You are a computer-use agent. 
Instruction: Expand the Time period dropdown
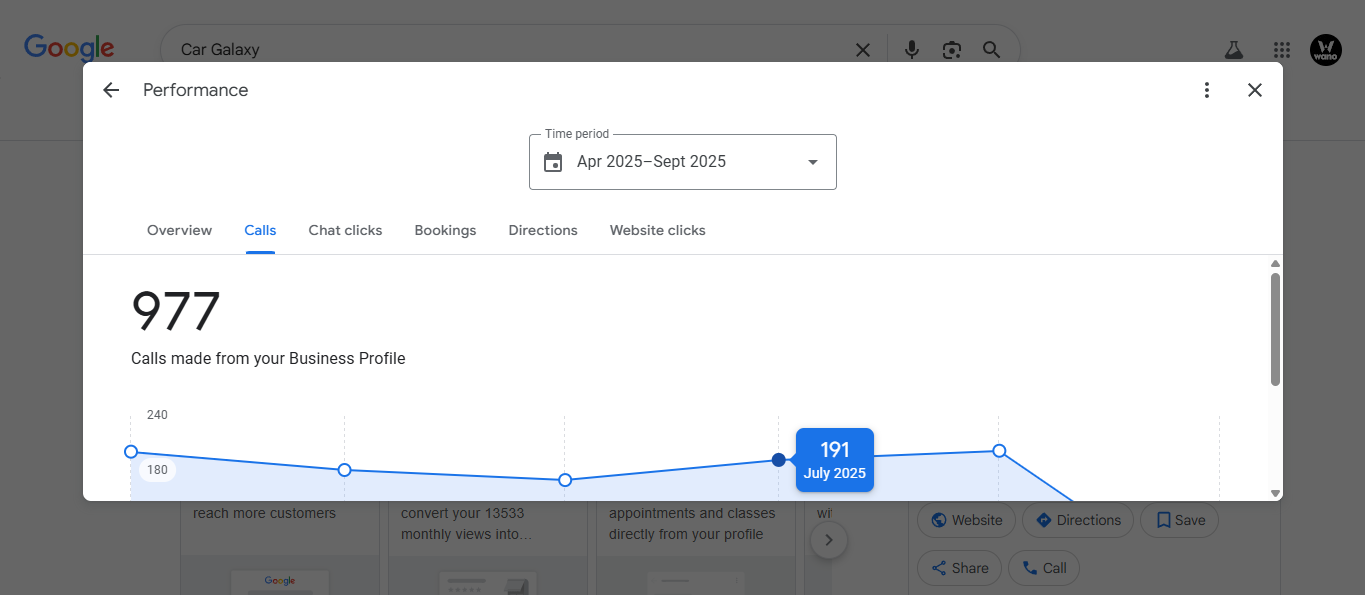tap(812, 162)
